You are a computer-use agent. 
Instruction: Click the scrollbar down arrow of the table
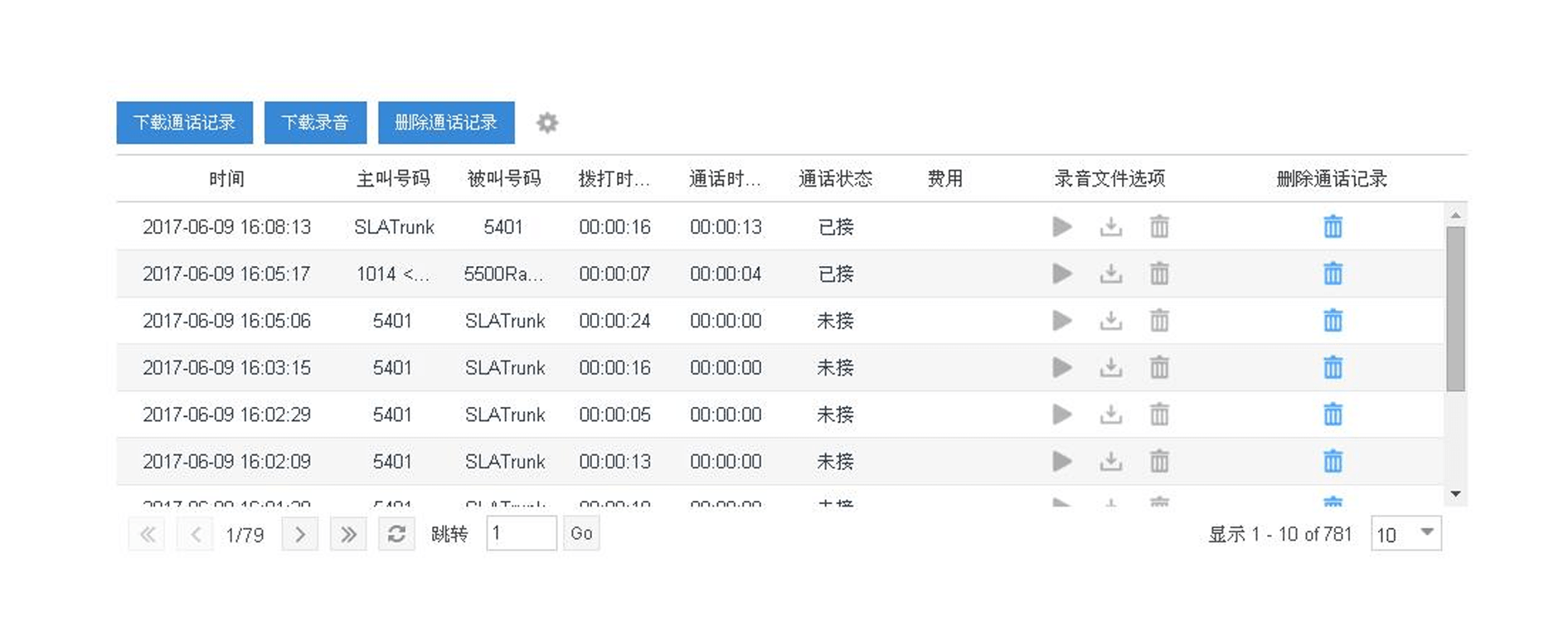pos(1455,494)
